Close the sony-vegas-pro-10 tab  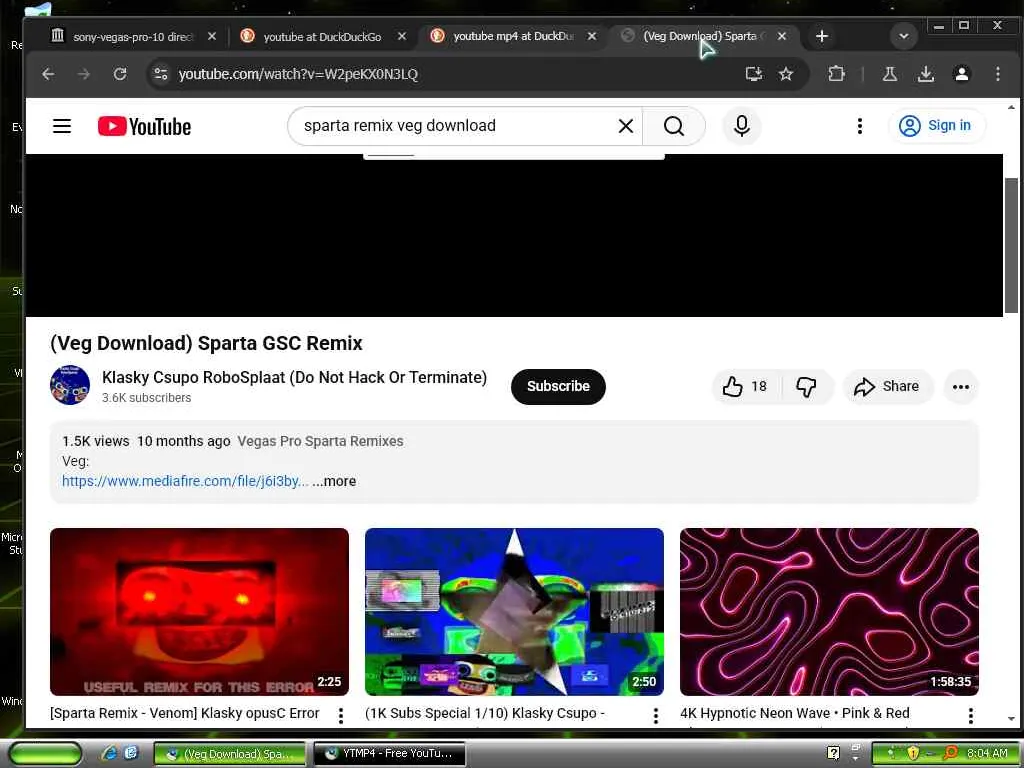click(x=212, y=36)
